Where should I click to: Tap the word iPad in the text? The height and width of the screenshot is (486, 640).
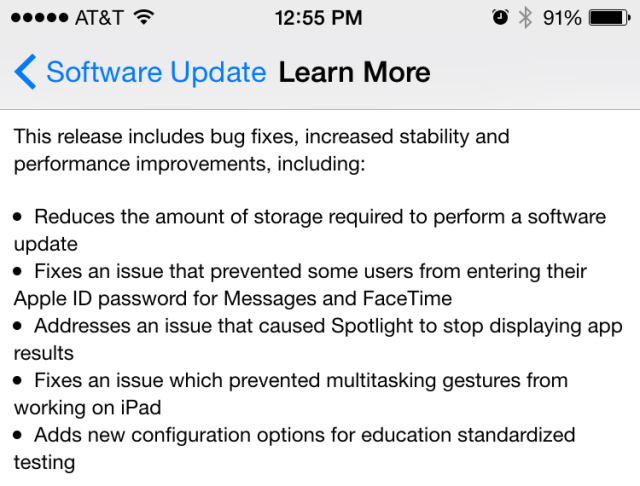pos(140,407)
